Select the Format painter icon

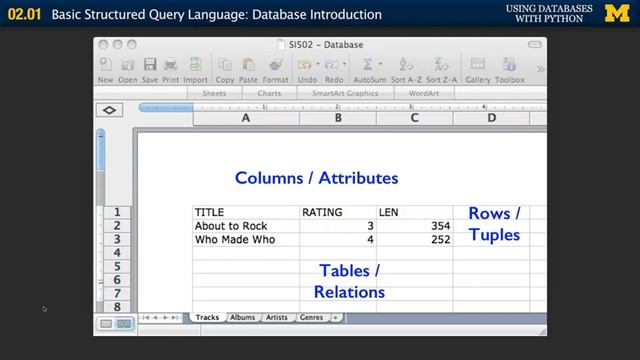point(276,64)
